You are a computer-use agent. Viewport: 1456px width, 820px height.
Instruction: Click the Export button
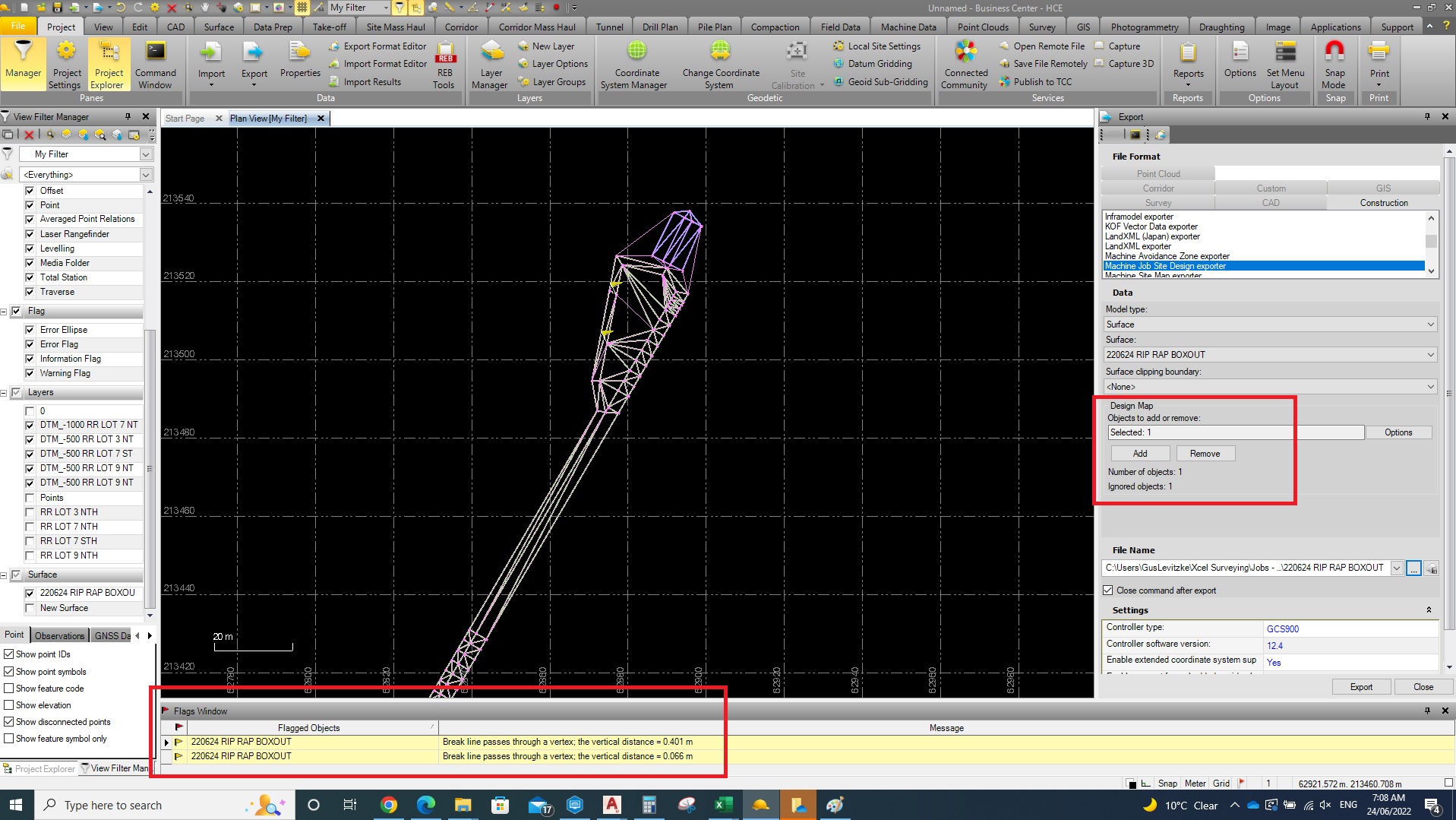1361,687
